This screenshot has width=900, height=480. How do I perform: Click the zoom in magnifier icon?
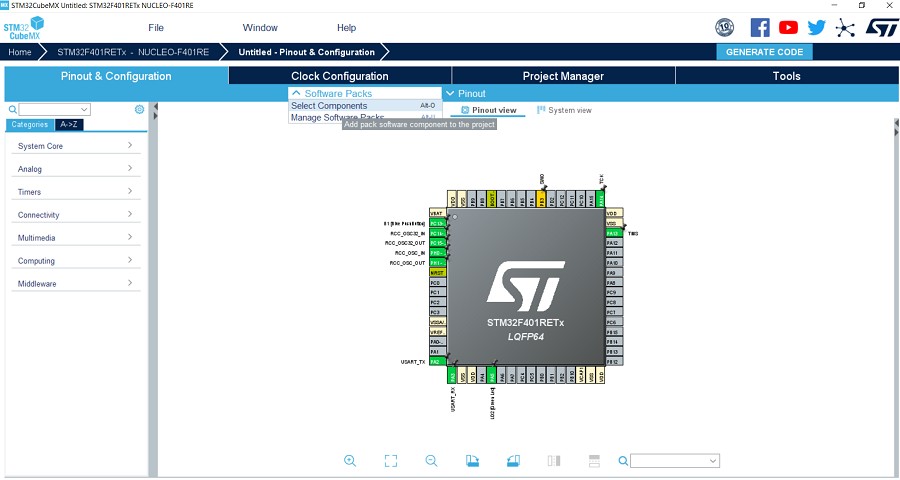click(x=350, y=460)
